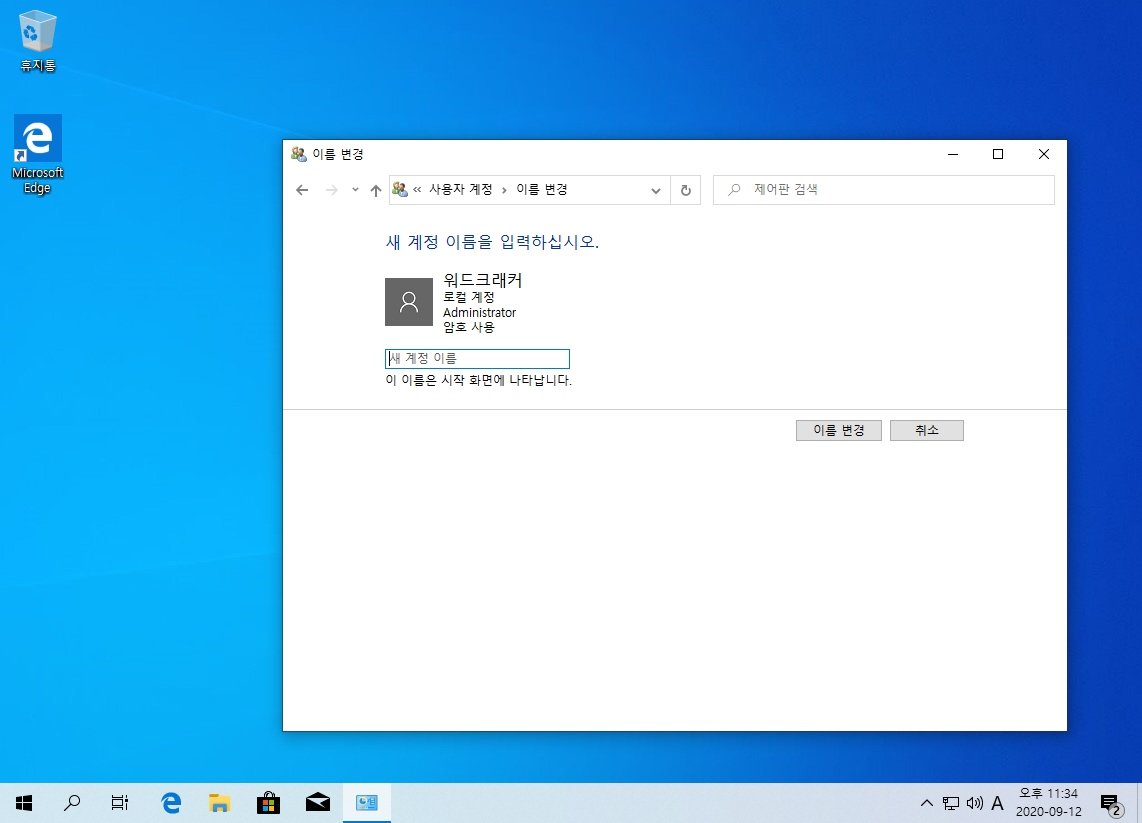Click the 이름 변경 rename button
Image resolution: width=1142 pixels, height=823 pixels.
coord(838,430)
